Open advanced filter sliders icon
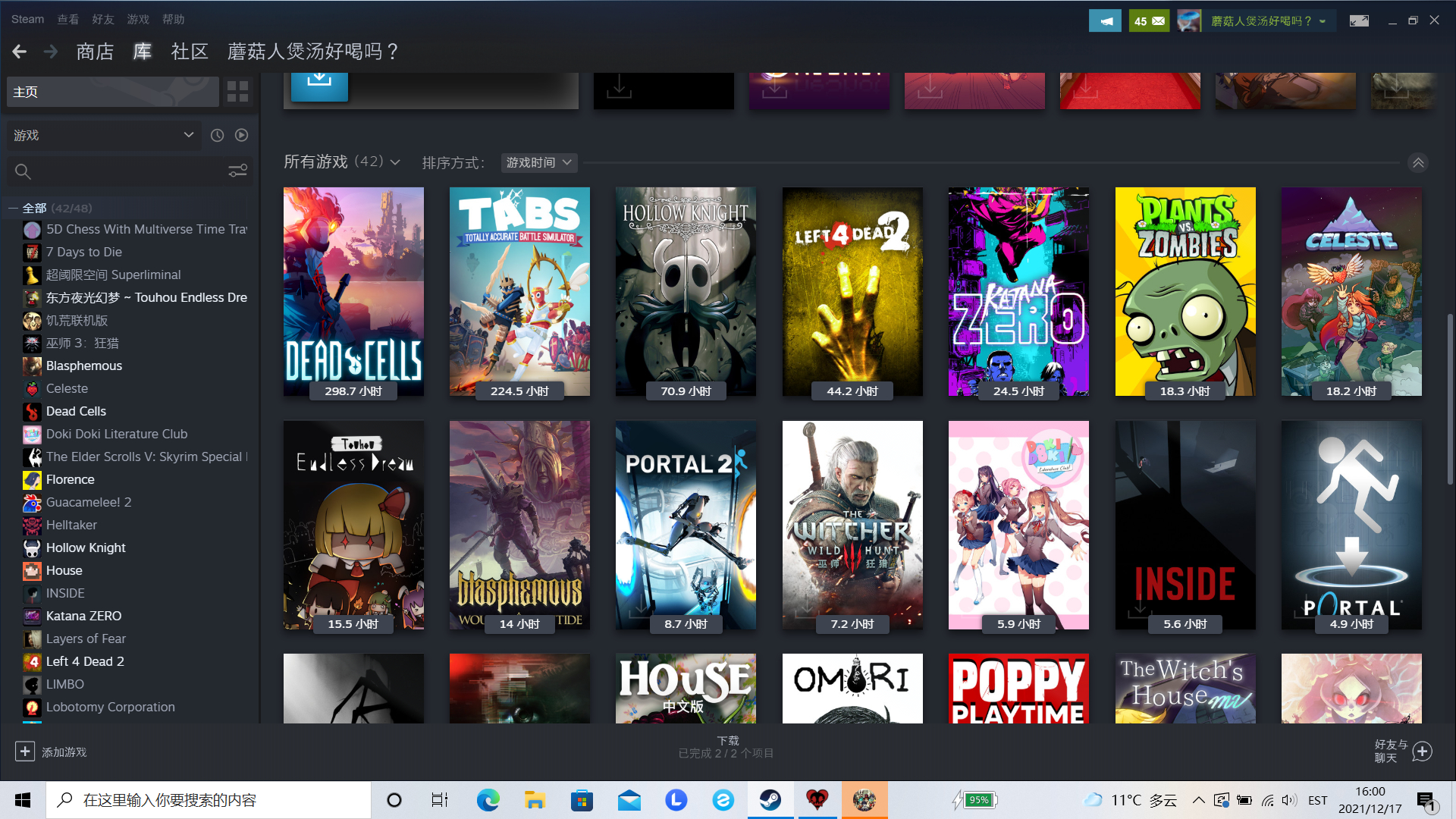This screenshot has width=1456, height=819. coord(237,171)
